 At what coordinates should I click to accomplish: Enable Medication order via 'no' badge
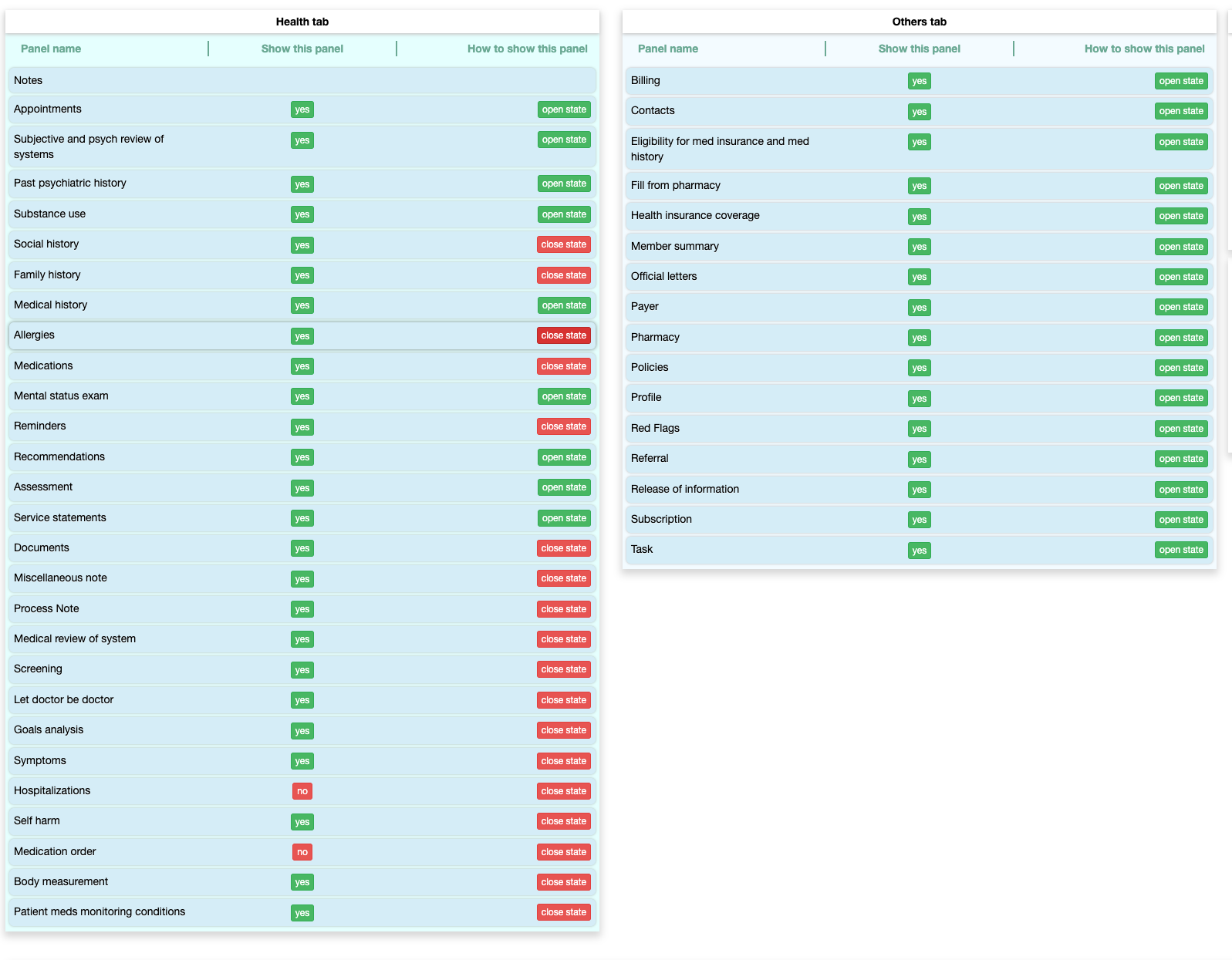[302, 852]
